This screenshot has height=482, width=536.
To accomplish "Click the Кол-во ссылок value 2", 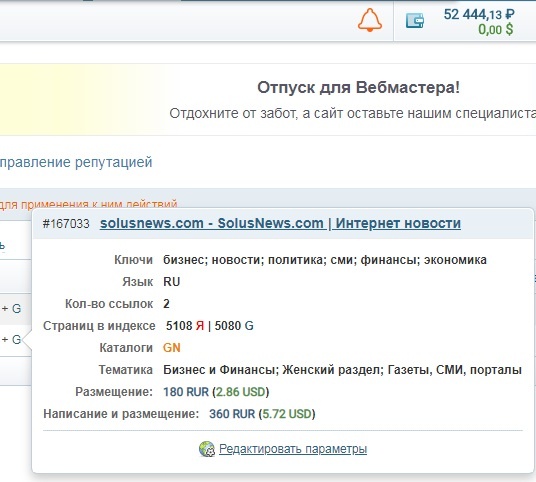I will point(166,304).
